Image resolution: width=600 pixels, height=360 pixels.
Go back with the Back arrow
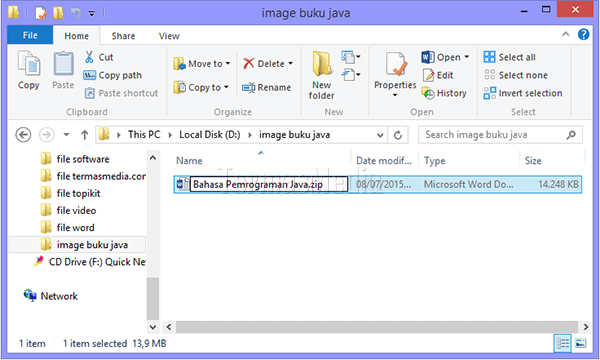coord(23,135)
